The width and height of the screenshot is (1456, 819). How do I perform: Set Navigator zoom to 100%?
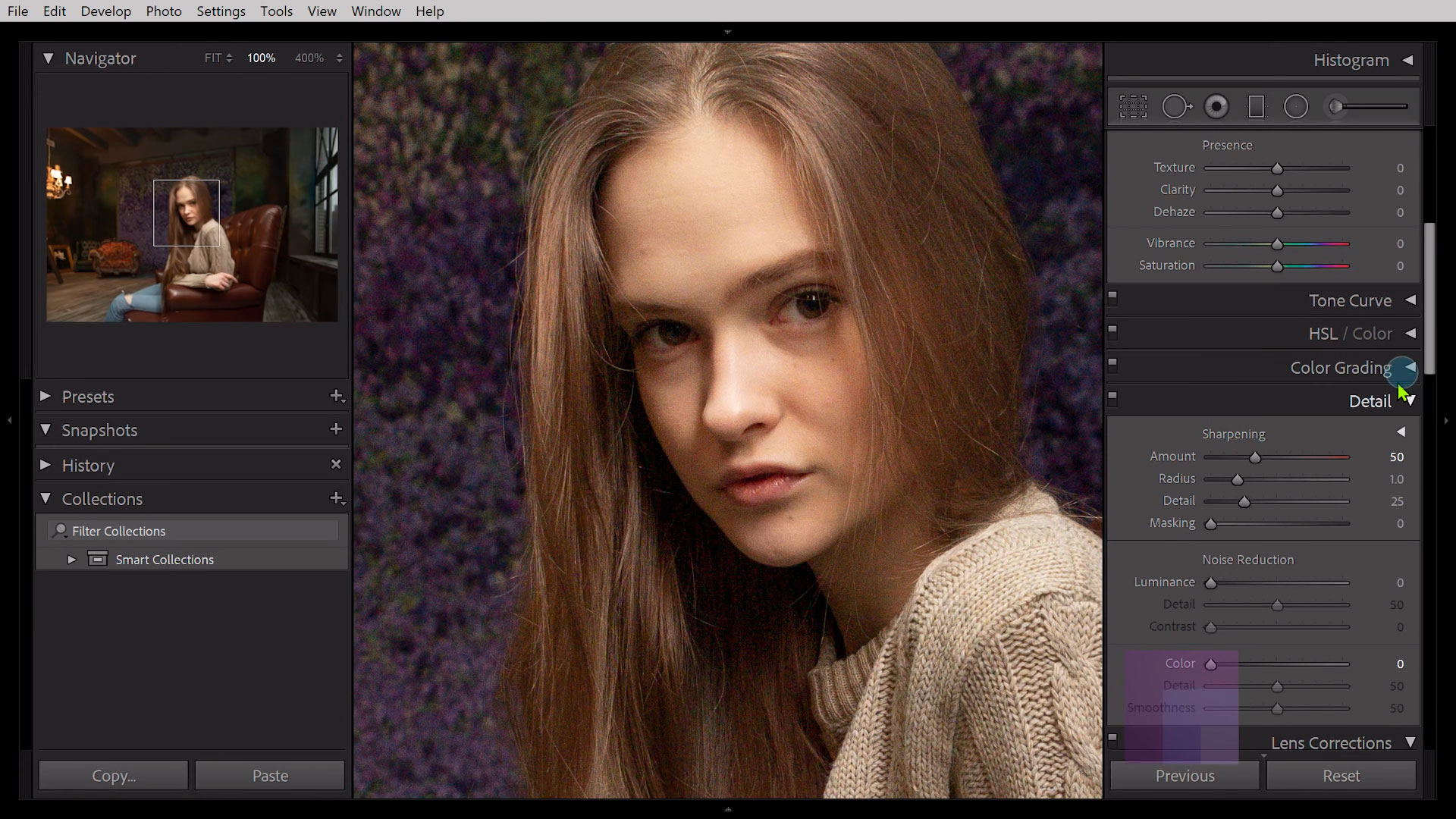pos(261,58)
